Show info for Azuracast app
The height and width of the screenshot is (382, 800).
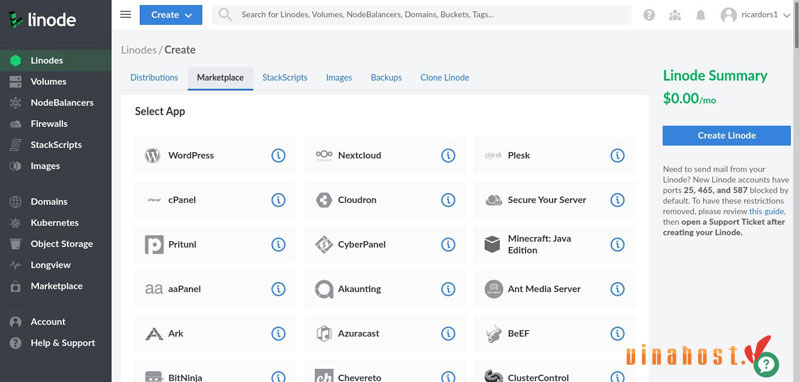[448, 334]
